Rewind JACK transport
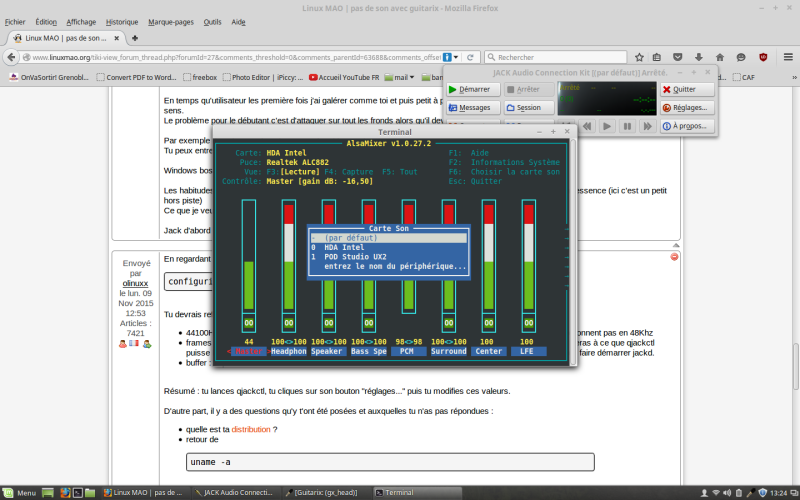The height and width of the screenshot is (500, 800). coord(587,126)
